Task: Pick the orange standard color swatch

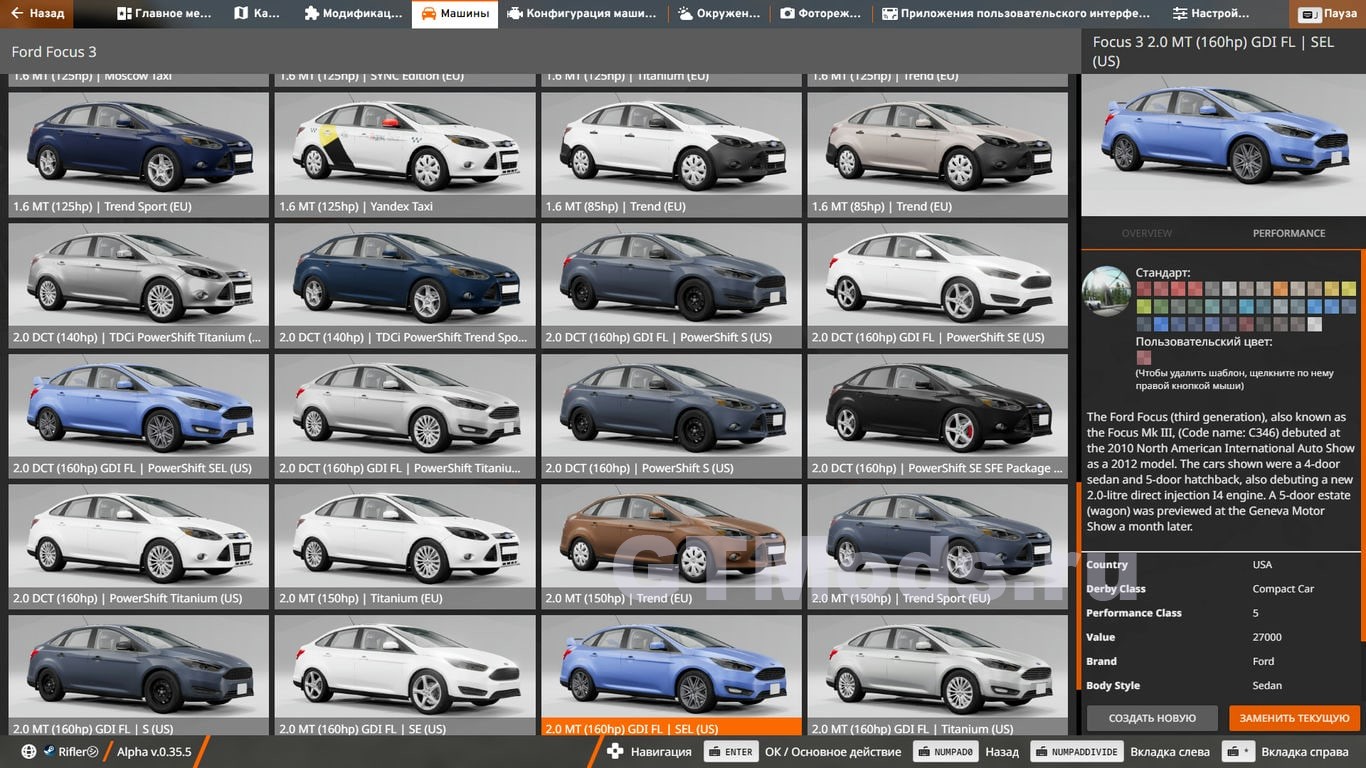Action: pos(1280,289)
